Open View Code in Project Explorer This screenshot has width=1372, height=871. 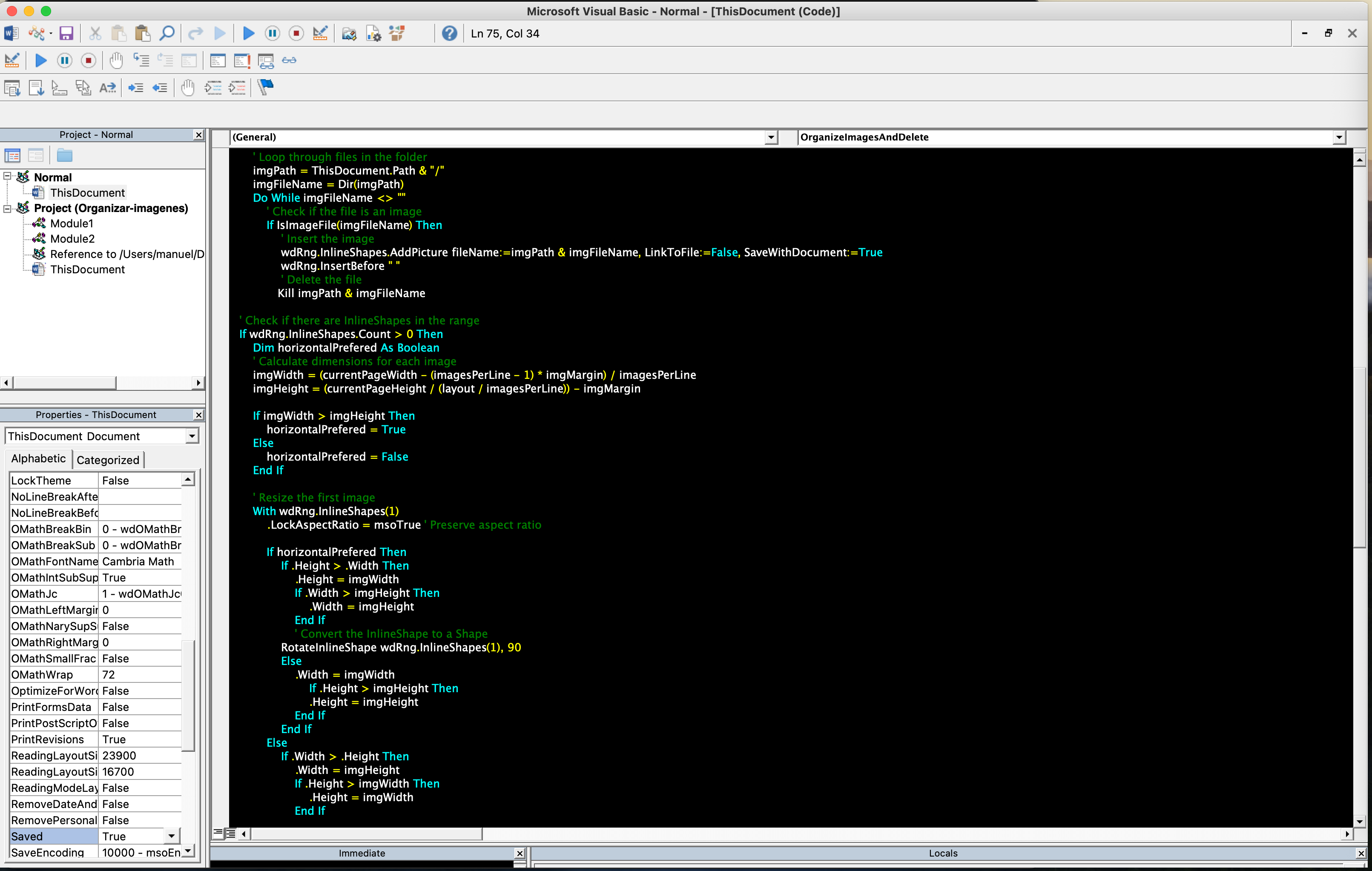[12, 155]
